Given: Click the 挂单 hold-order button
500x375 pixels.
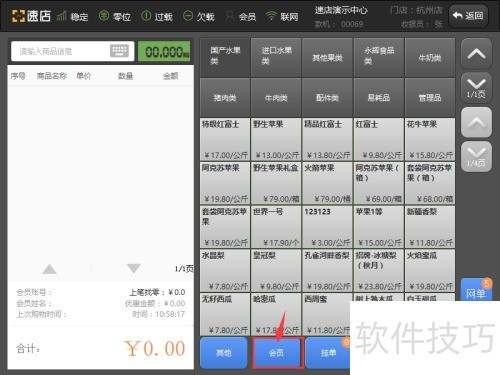Looking at the screenshot, I should pos(328,353).
